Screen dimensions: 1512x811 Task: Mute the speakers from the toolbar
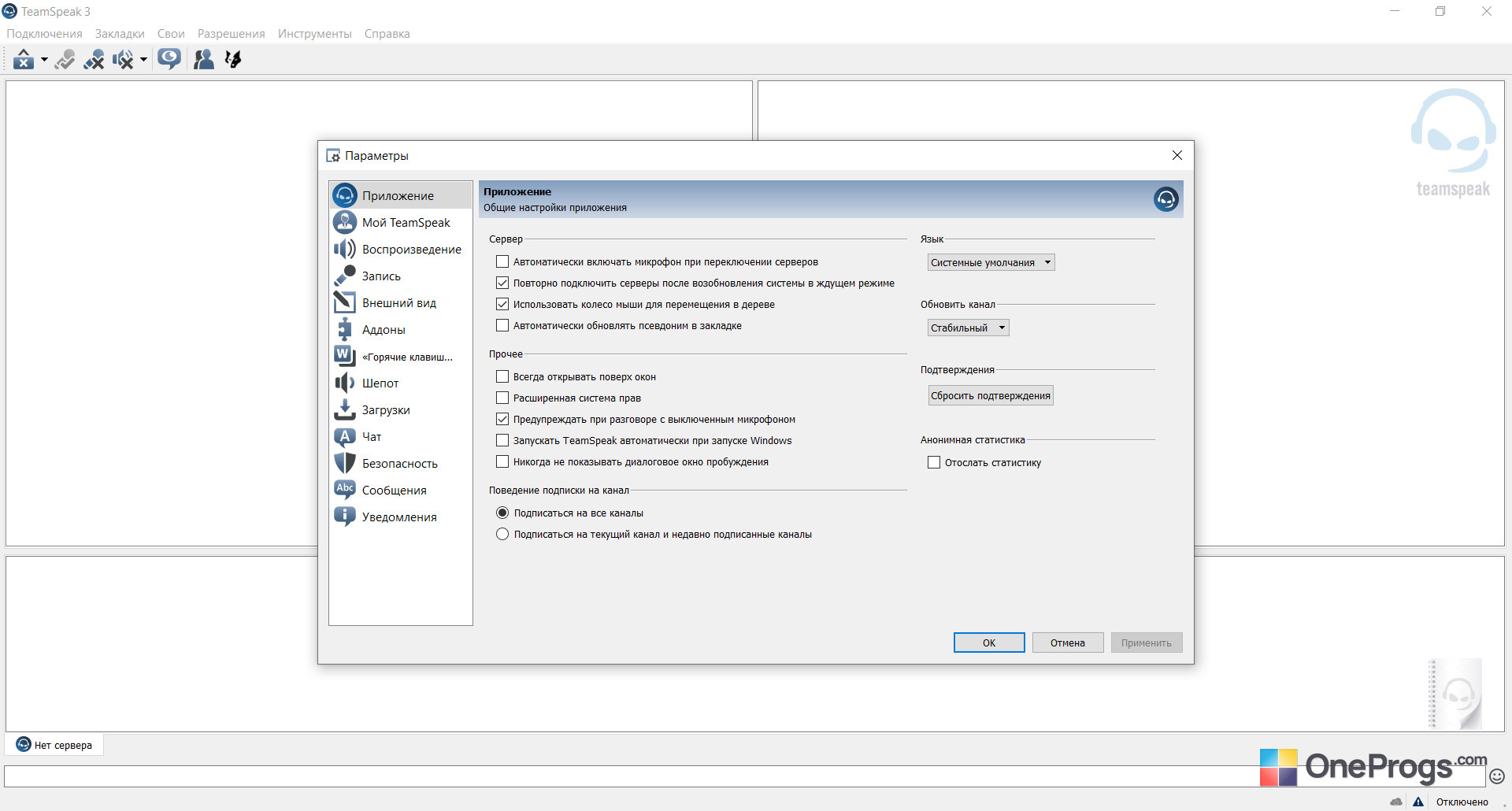pos(124,59)
